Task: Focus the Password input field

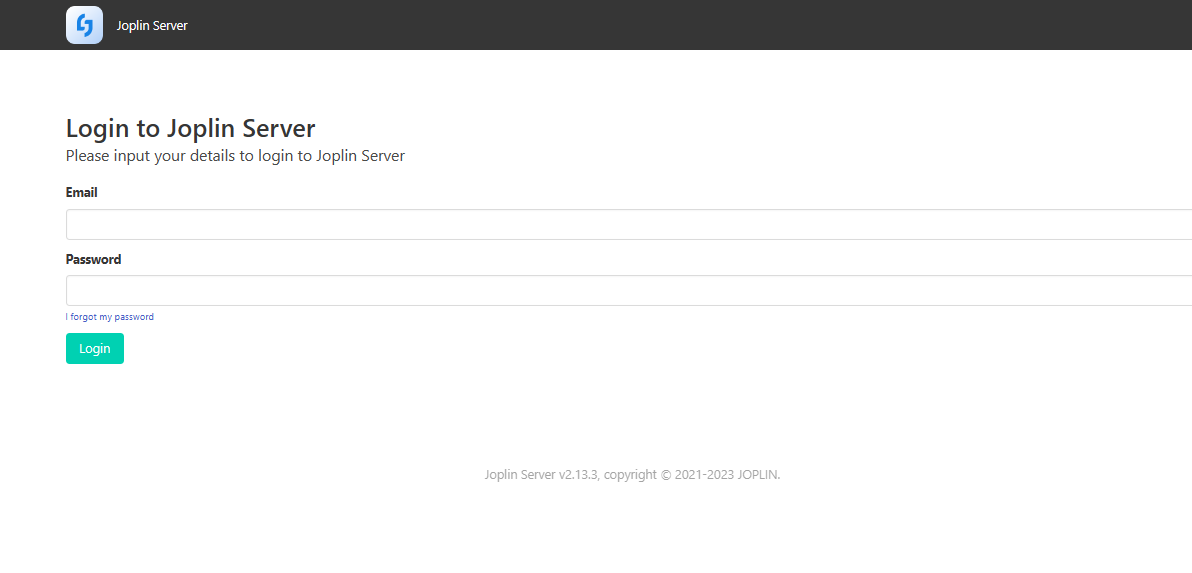Action: coord(629,290)
